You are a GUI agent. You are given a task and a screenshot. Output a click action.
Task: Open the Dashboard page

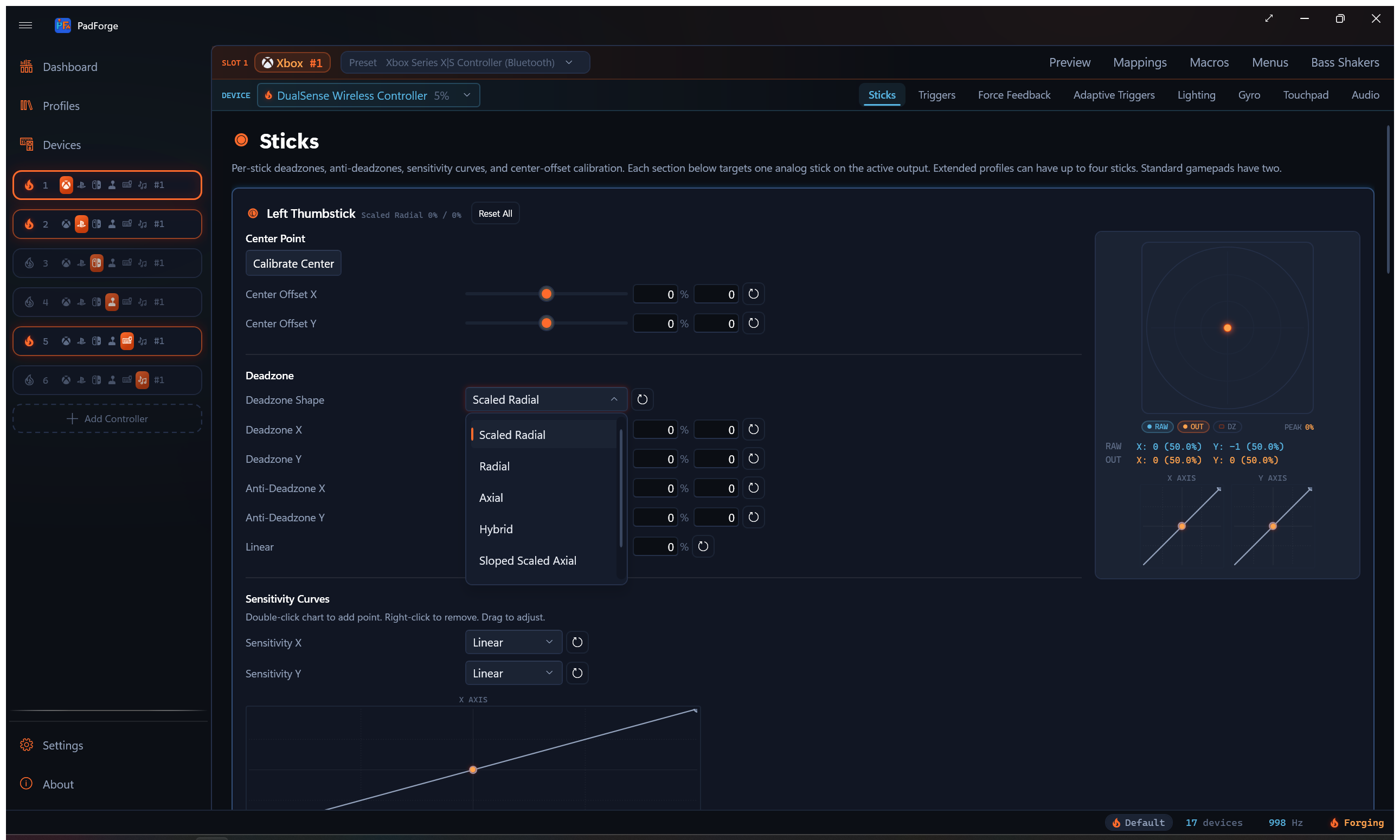69,67
